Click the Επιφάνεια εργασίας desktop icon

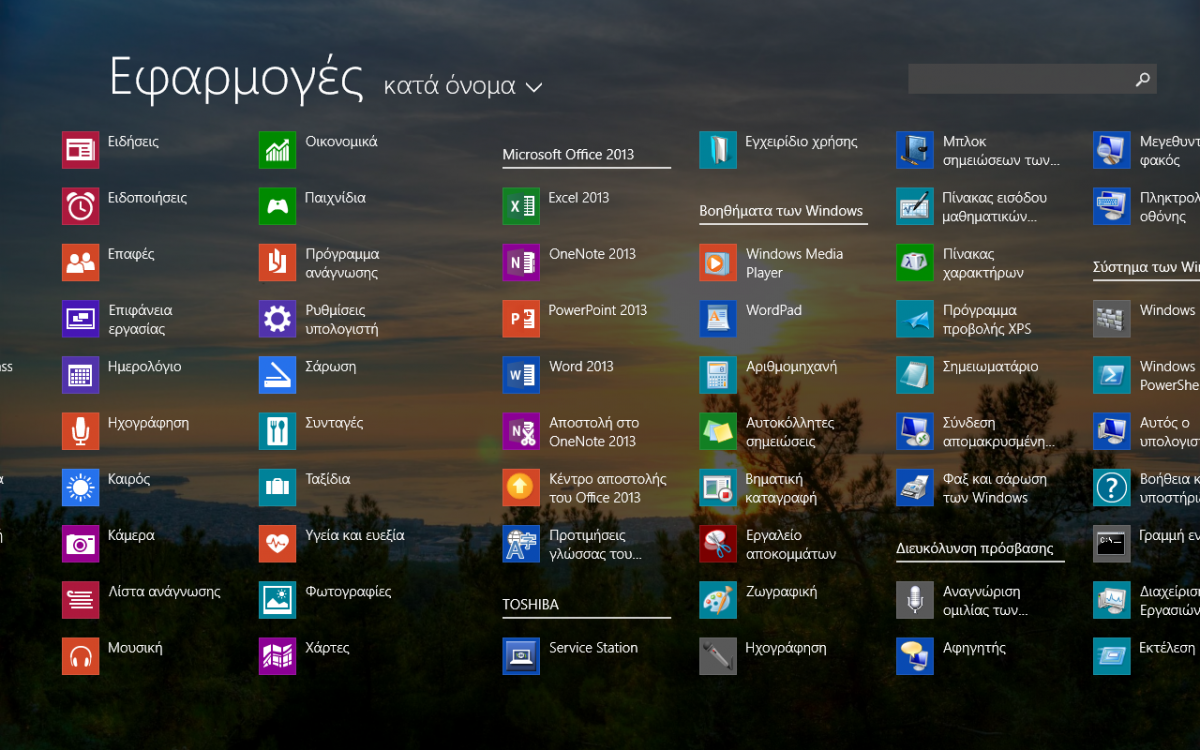point(80,319)
